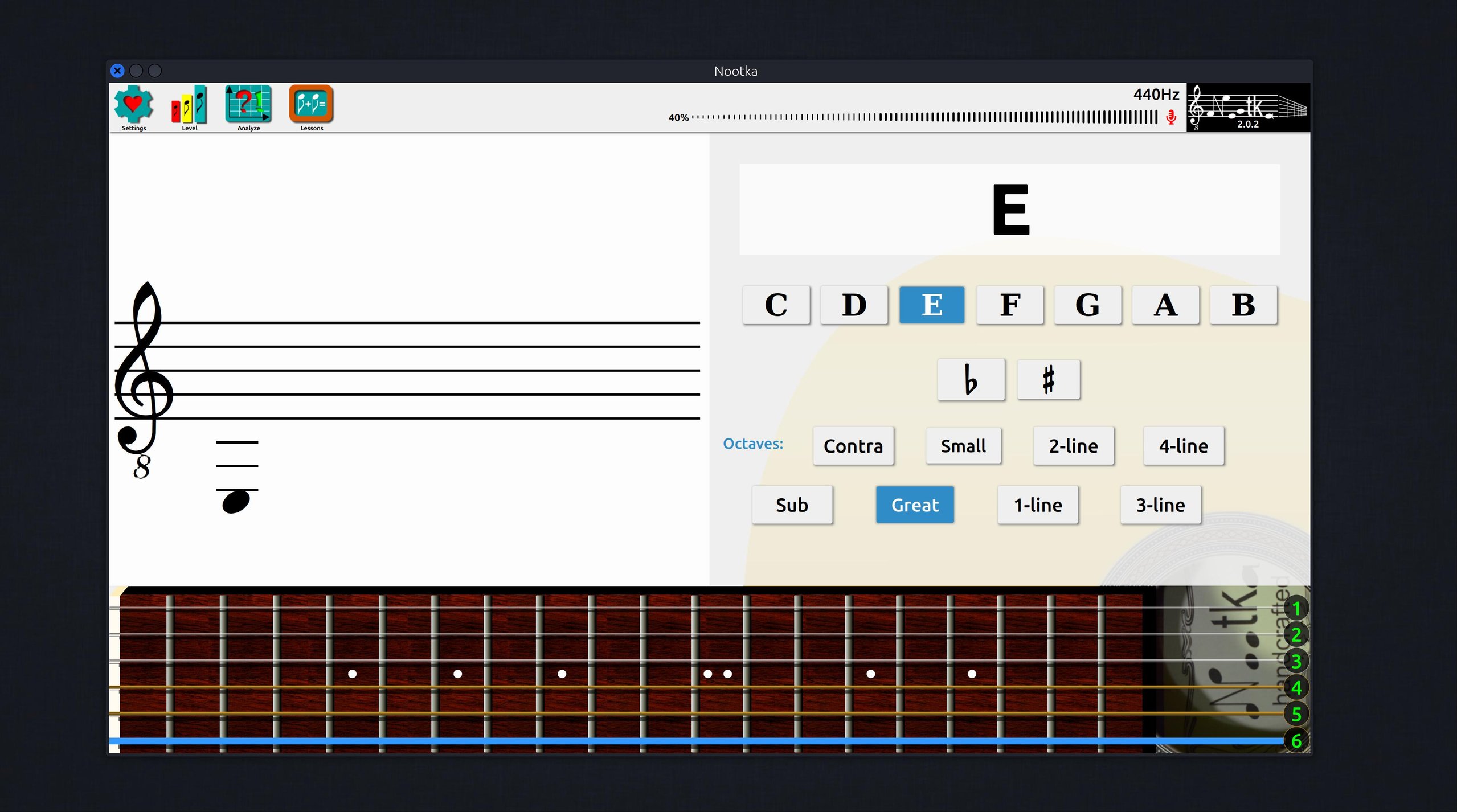The height and width of the screenshot is (812, 1457).
Task: Pick the Sub octave button
Action: point(792,505)
